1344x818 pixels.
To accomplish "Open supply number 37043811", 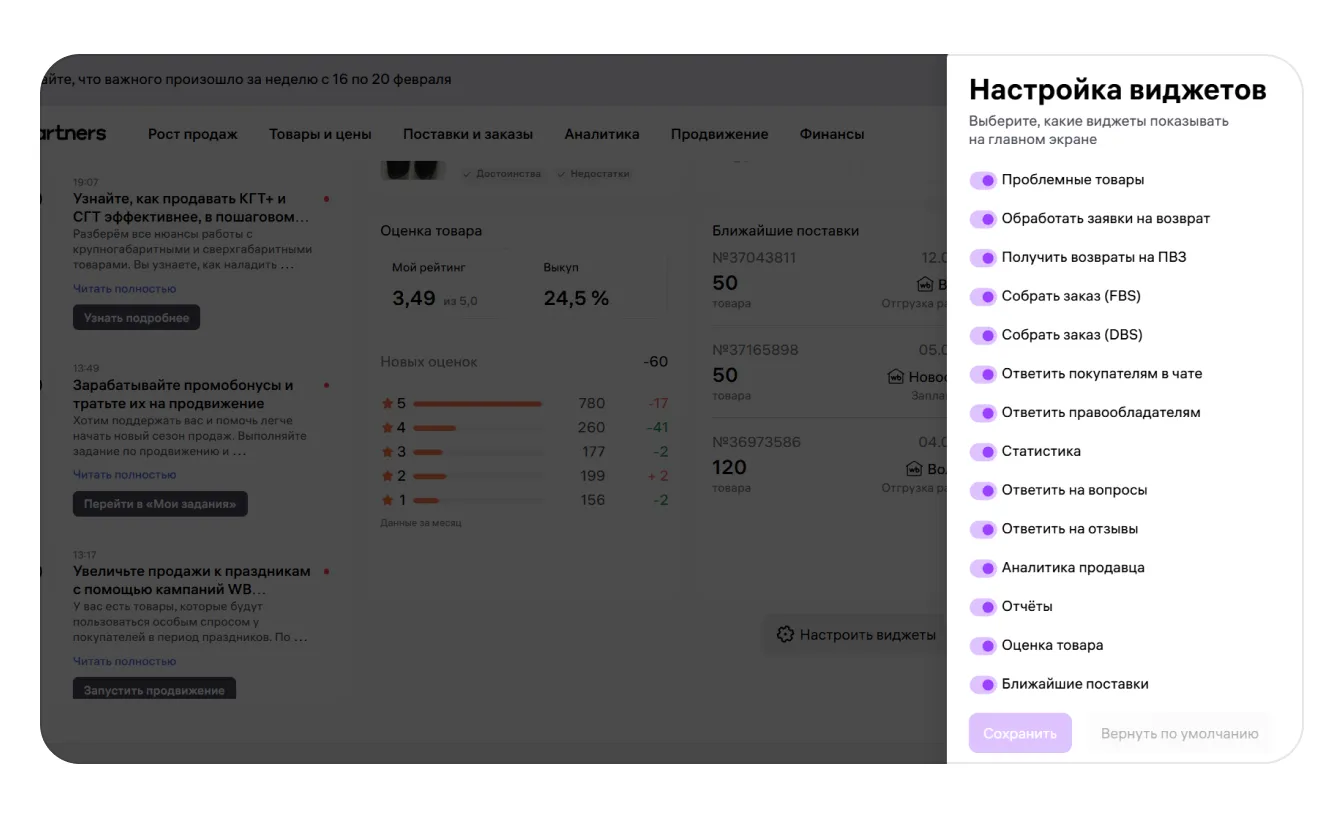I will click(x=754, y=258).
